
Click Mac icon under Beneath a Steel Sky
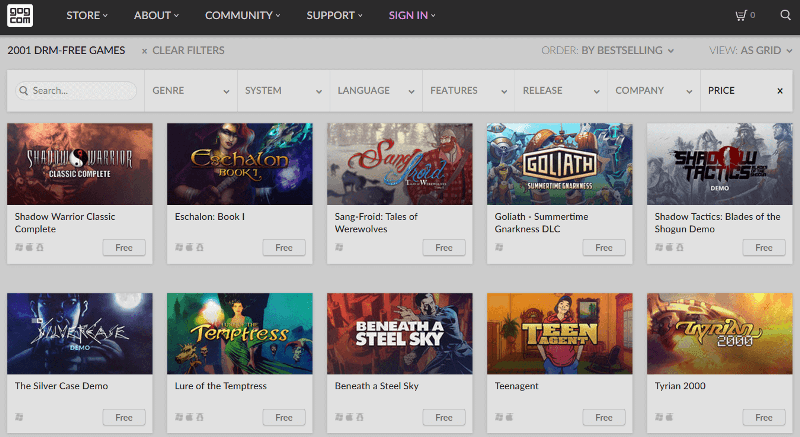coord(349,417)
